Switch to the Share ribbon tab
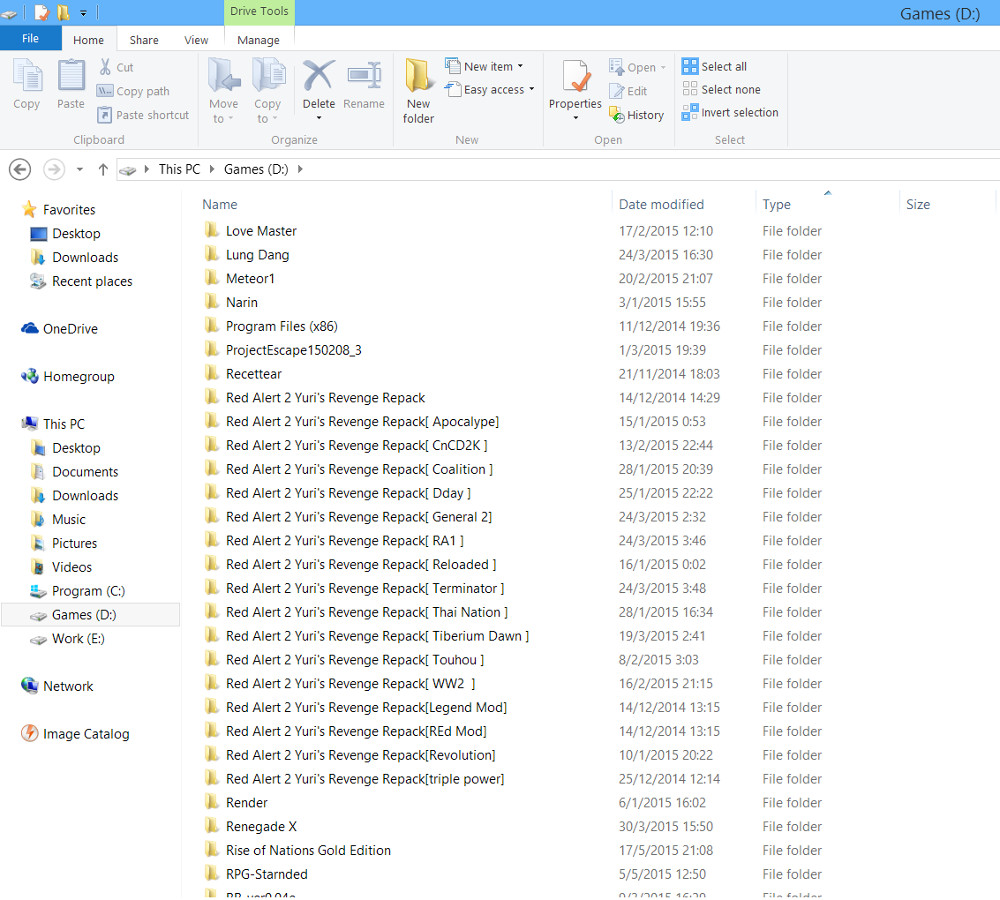This screenshot has width=1000, height=900. [x=144, y=40]
